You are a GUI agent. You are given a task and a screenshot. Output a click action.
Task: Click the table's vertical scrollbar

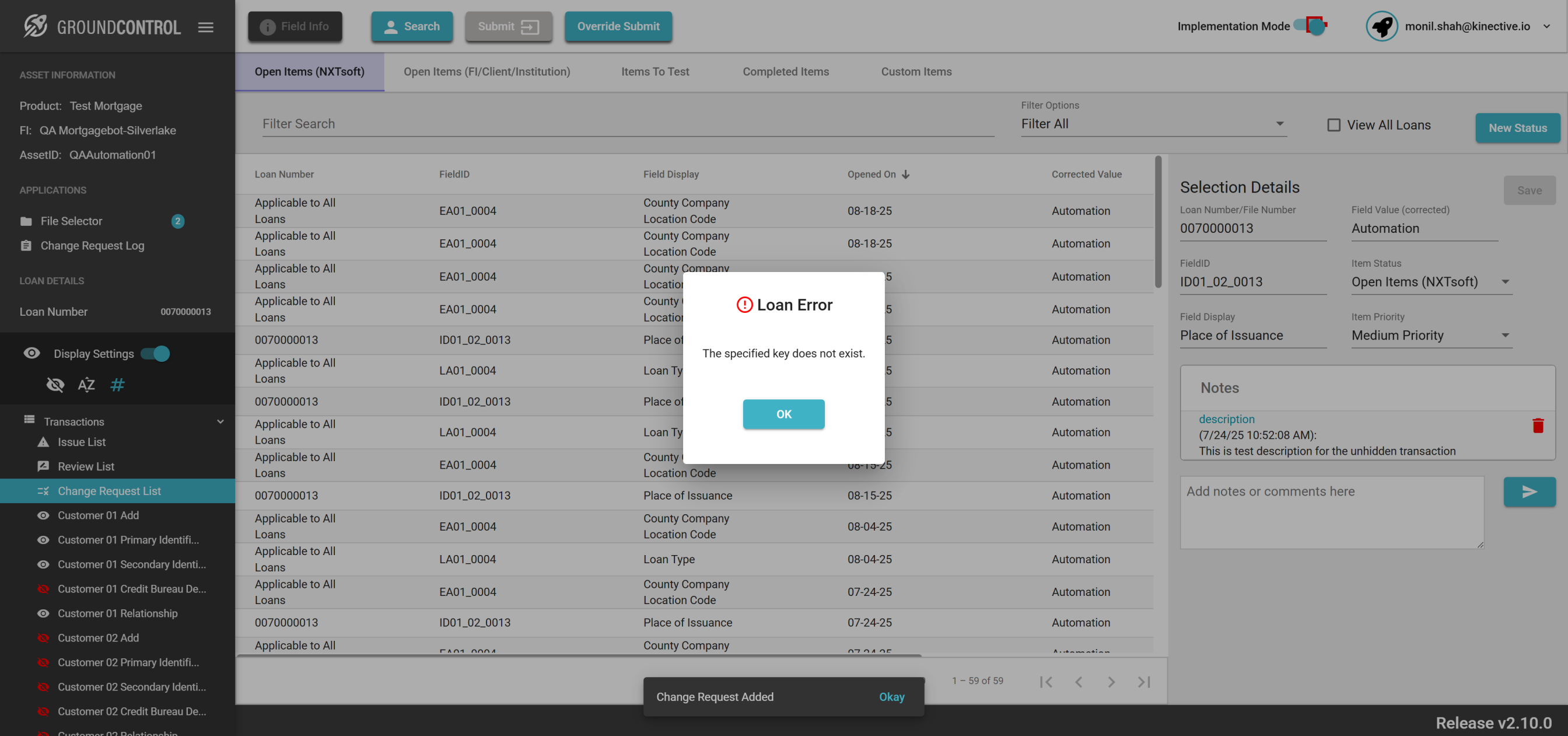(x=1158, y=223)
